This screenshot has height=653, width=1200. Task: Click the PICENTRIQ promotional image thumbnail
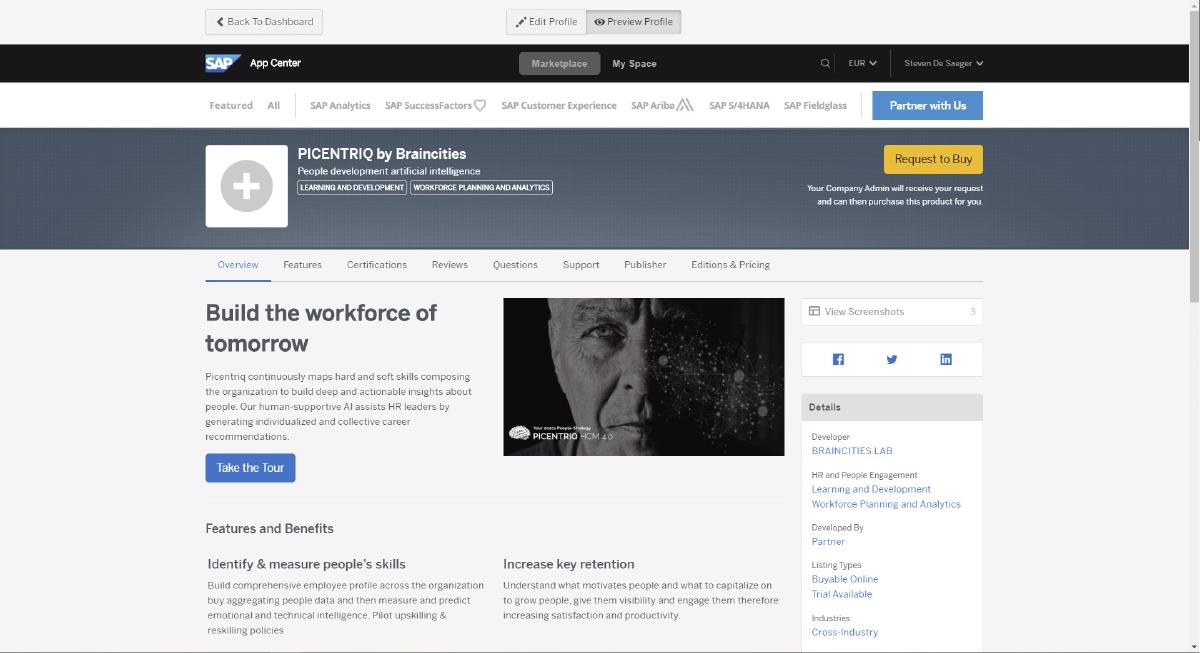click(x=643, y=377)
